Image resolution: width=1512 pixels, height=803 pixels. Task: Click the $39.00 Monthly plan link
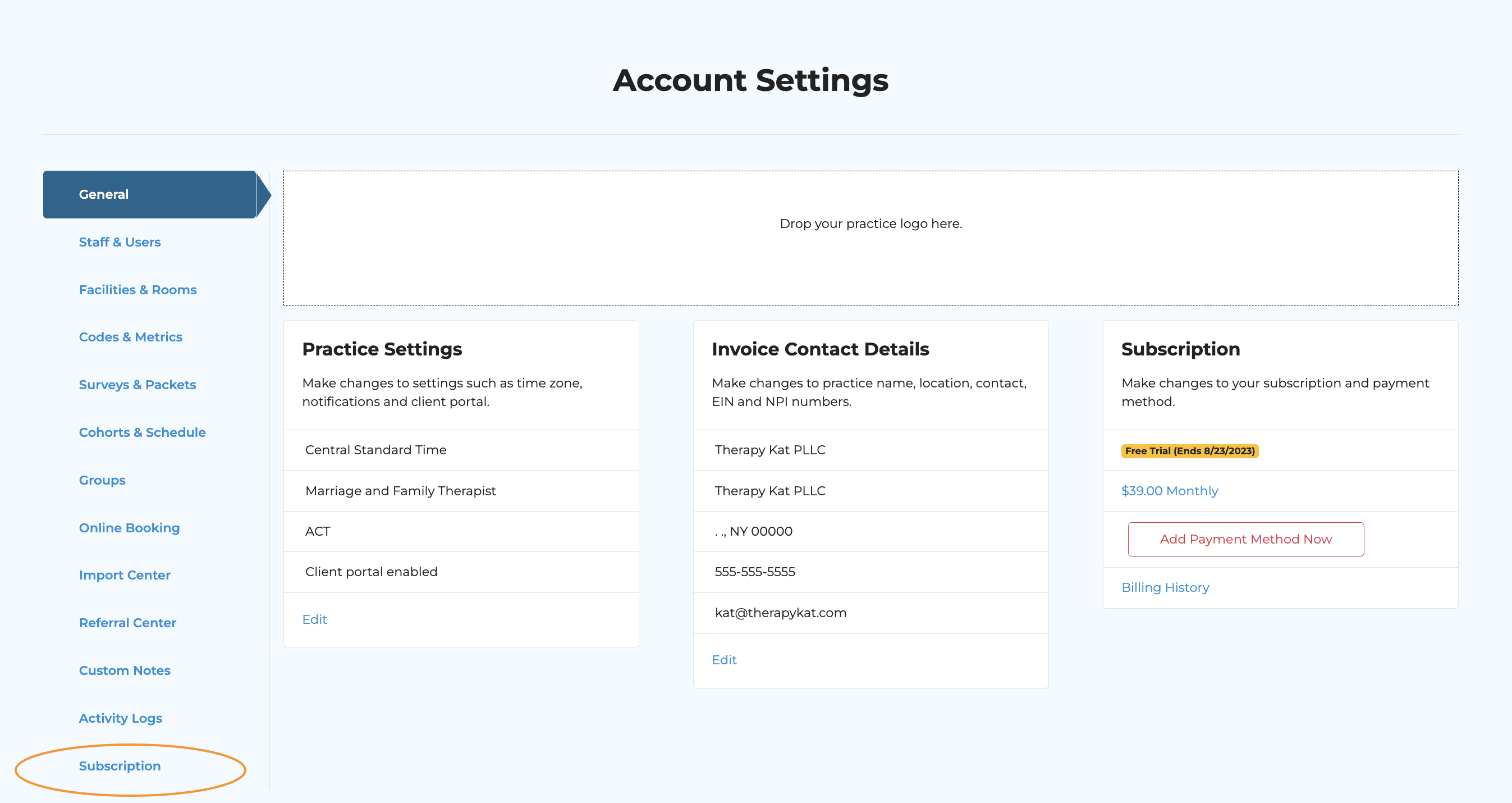(1169, 490)
